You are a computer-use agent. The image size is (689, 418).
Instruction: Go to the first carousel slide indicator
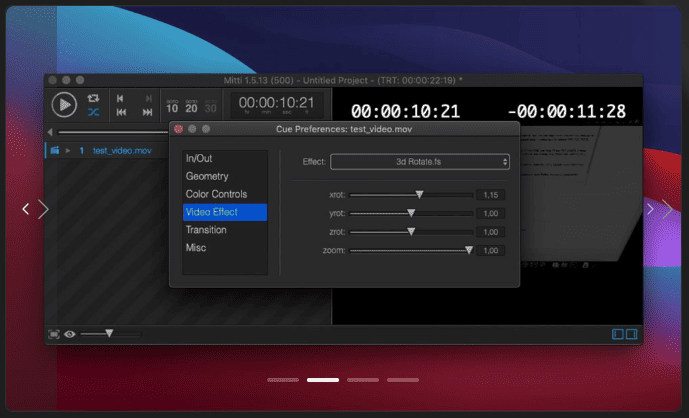(283, 380)
